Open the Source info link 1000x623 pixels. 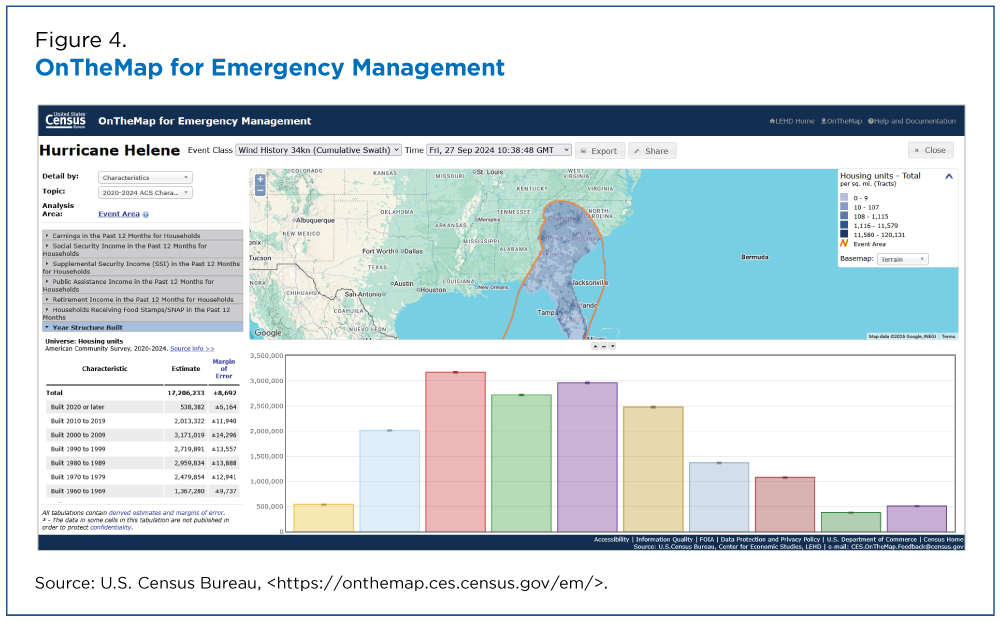pos(192,349)
